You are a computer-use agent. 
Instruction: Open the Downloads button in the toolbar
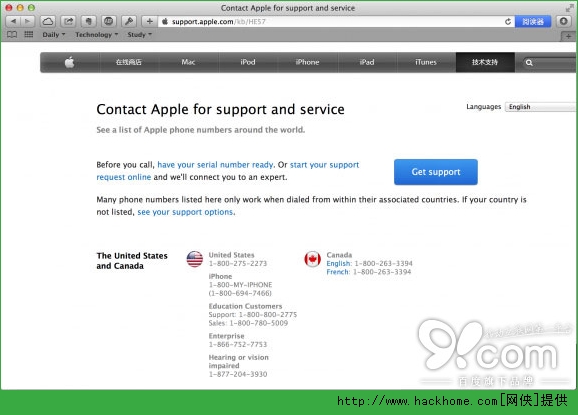[x=563, y=21]
